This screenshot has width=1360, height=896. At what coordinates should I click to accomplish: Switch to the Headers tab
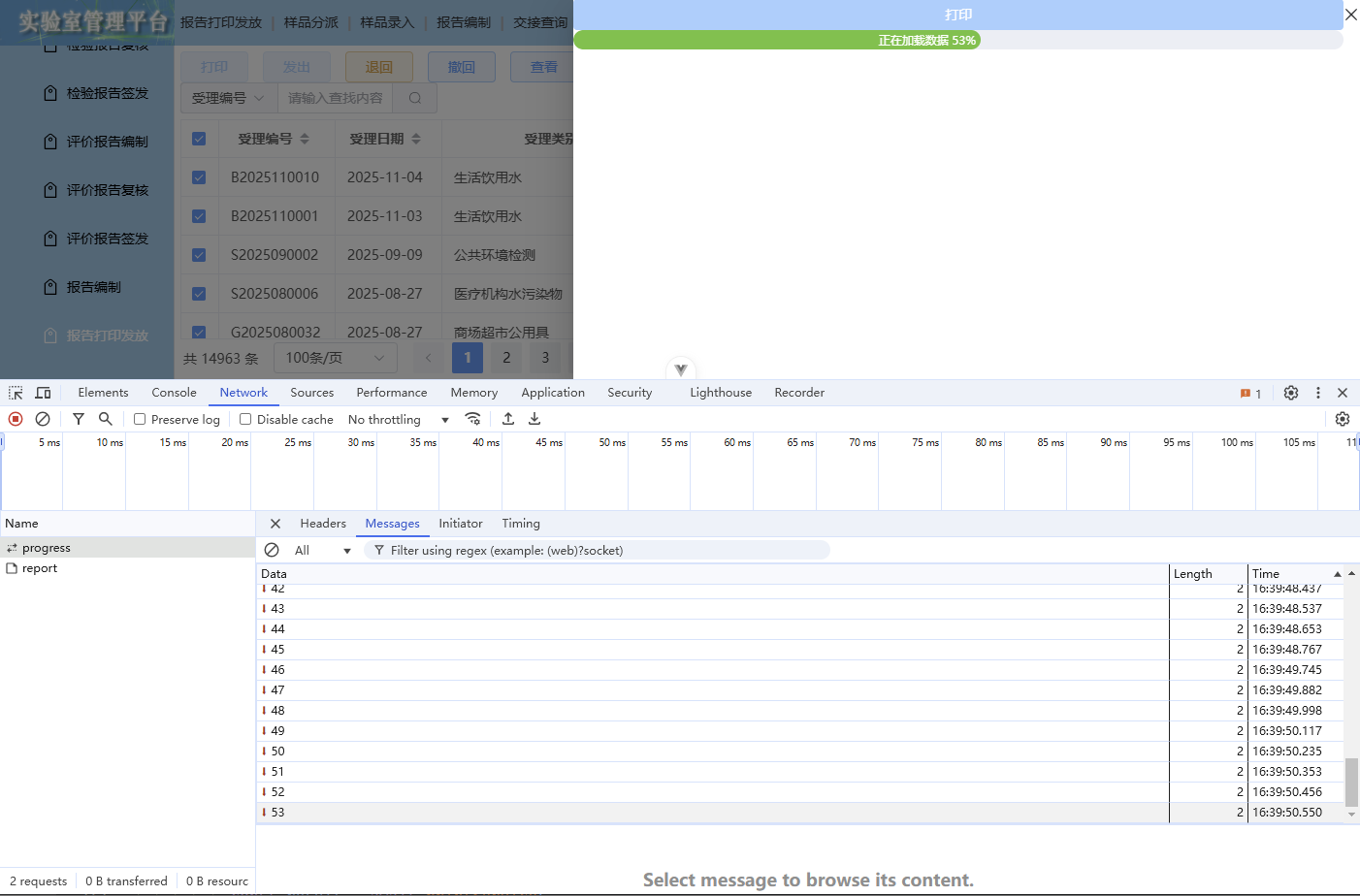(x=323, y=523)
